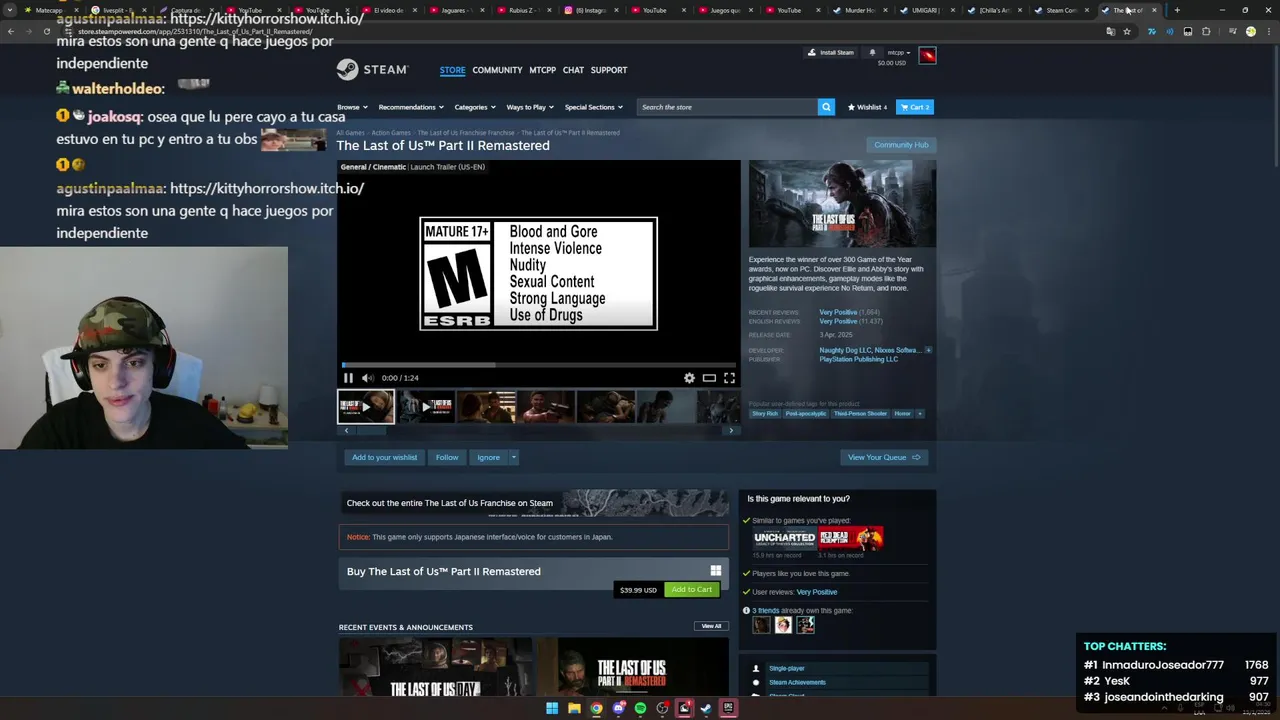The image size is (1280, 720).
Task: Open the Naughty Dog LLC developer link
Action: 845,351
